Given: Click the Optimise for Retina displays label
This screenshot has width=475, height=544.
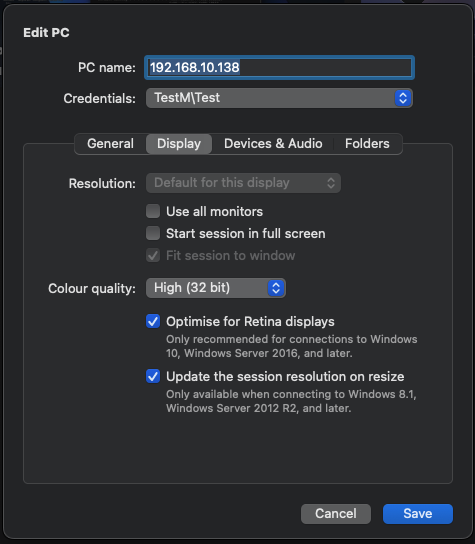Looking at the screenshot, I should click(x=250, y=322).
